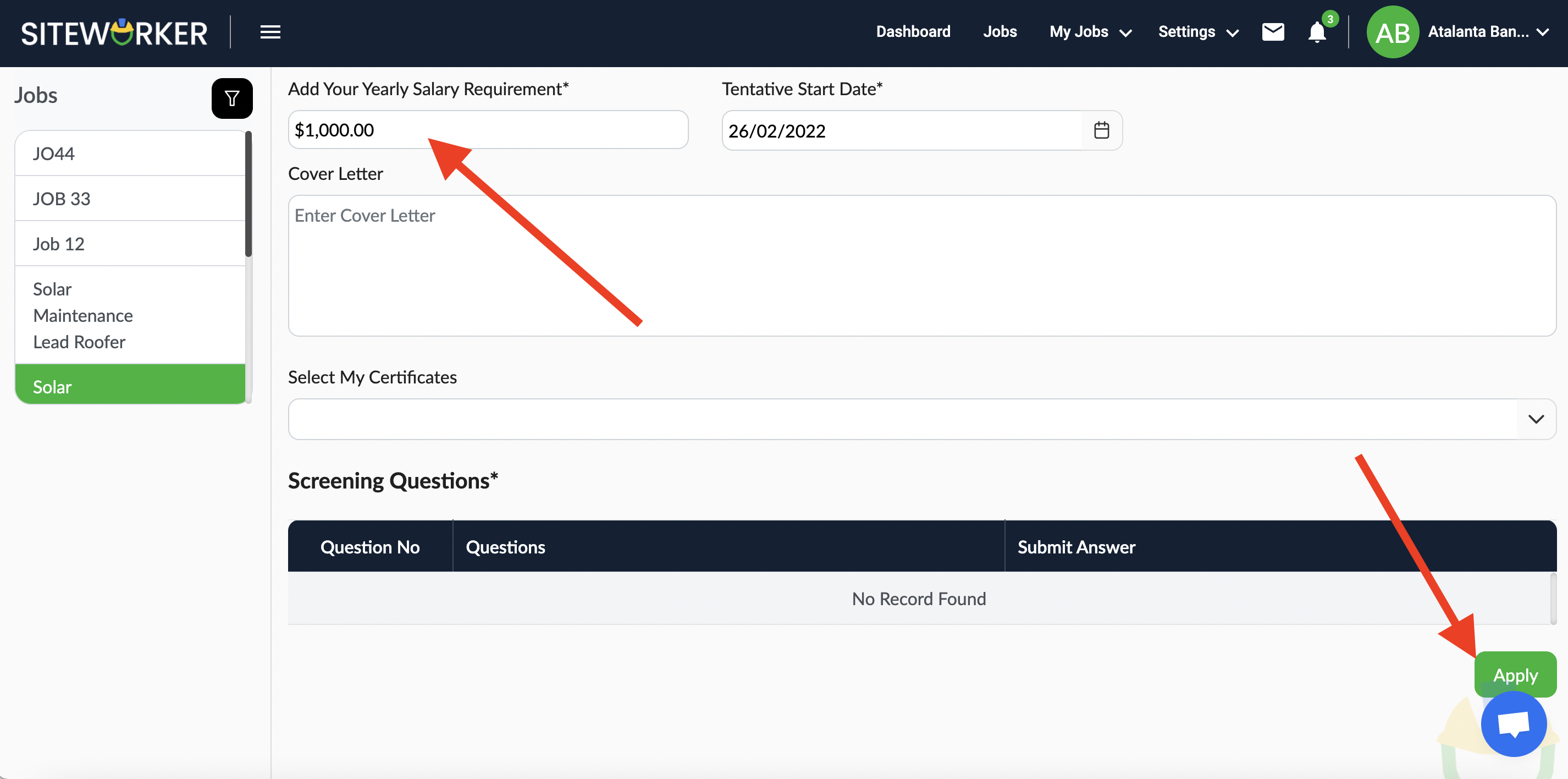Click the hamburger menu icon
1568x779 pixels.
point(269,32)
